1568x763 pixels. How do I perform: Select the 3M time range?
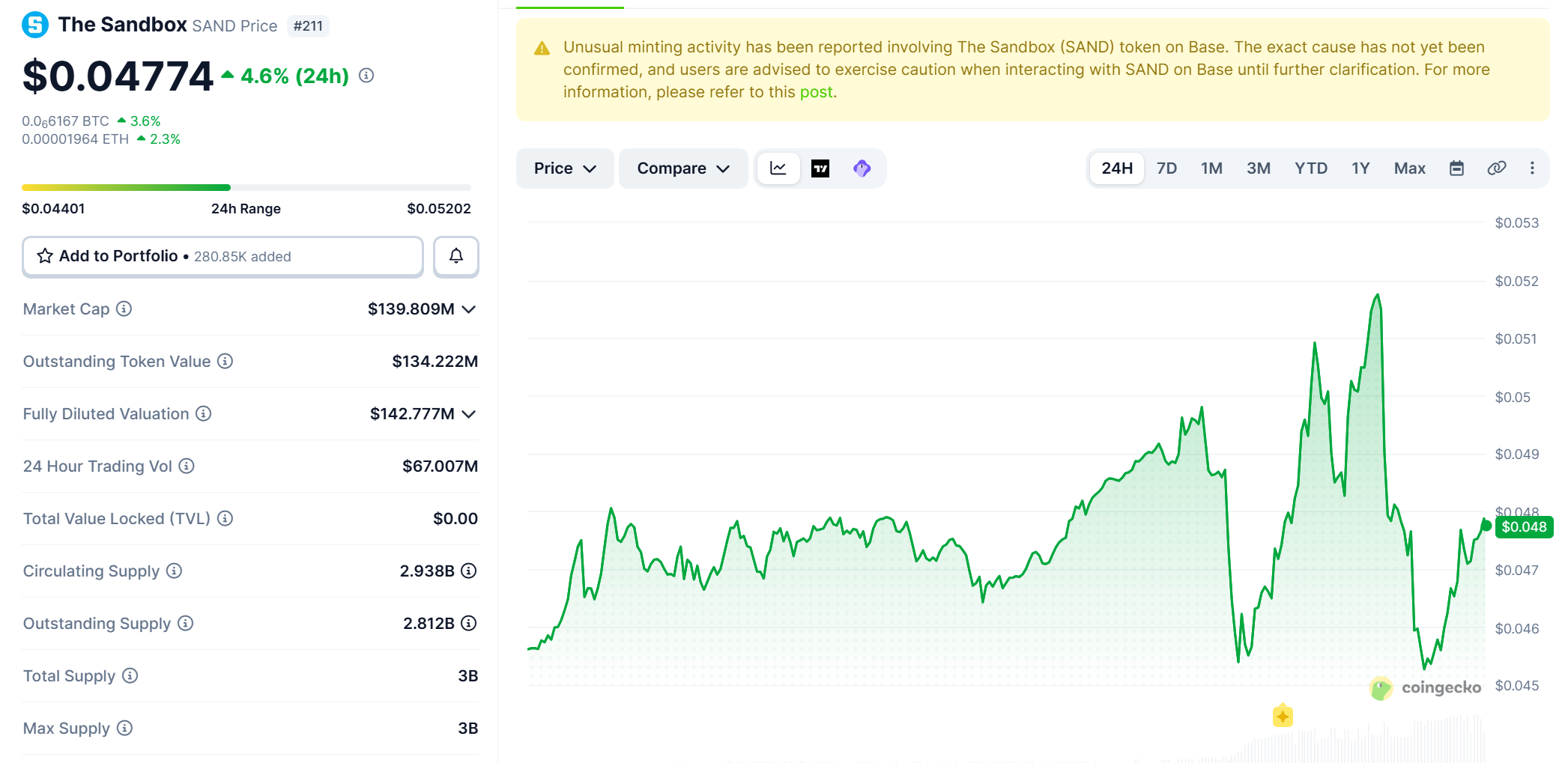tap(1259, 168)
